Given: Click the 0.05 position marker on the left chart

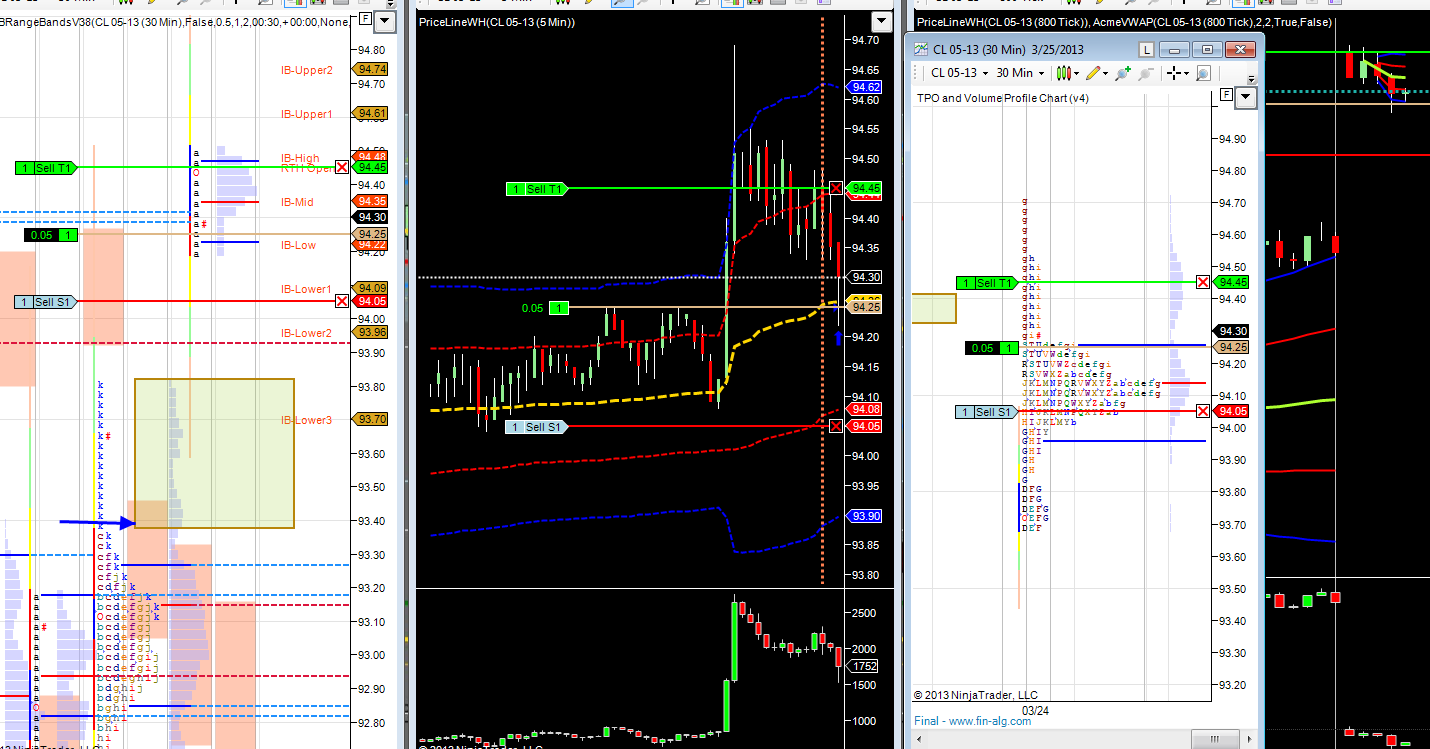Looking at the screenshot, I should click(x=52, y=235).
